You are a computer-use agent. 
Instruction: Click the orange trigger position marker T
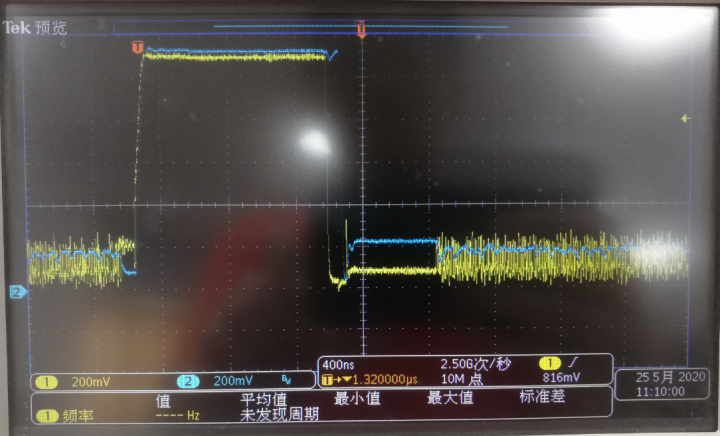click(362, 29)
